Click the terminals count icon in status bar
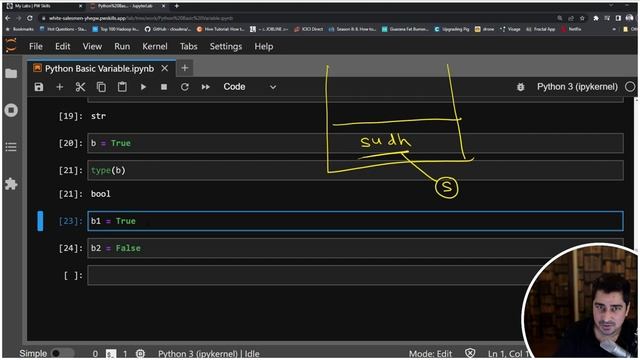This screenshot has width=640, height=360. (x=111, y=353)
